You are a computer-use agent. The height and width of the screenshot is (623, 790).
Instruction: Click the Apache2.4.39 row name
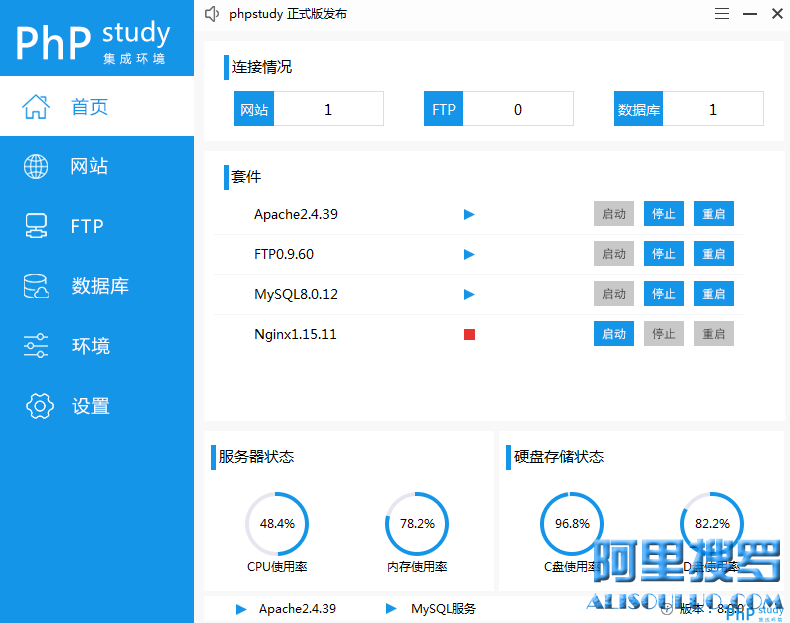tap(296, 215)
